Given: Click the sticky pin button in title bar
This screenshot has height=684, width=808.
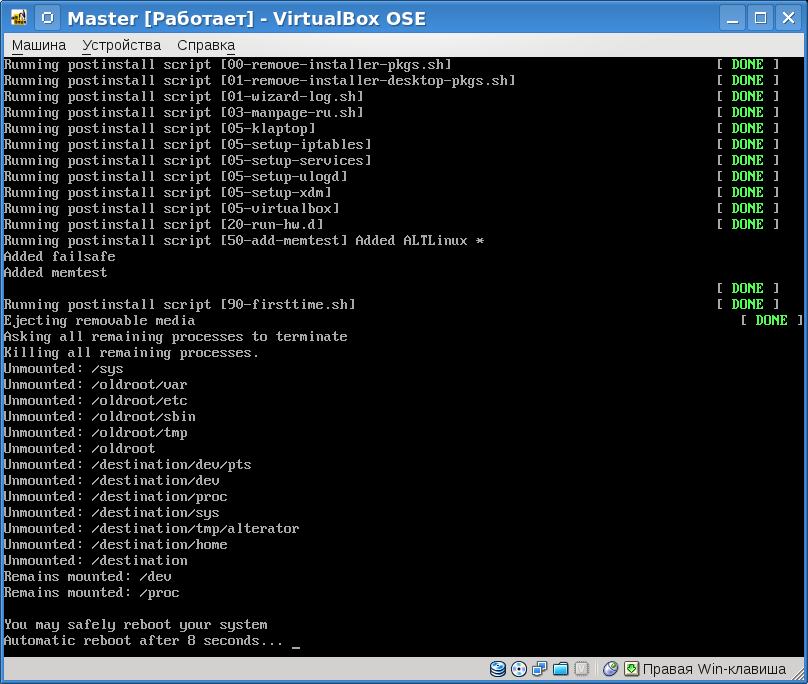Looking at the screenshot, I should coord(48,17).
